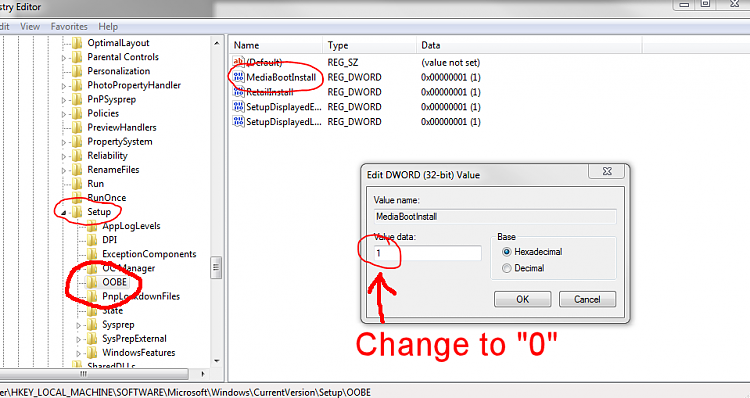The image size is (750, 398).
Task: Select the WindowsFeatures folder icon
Action: click(92, 353)
